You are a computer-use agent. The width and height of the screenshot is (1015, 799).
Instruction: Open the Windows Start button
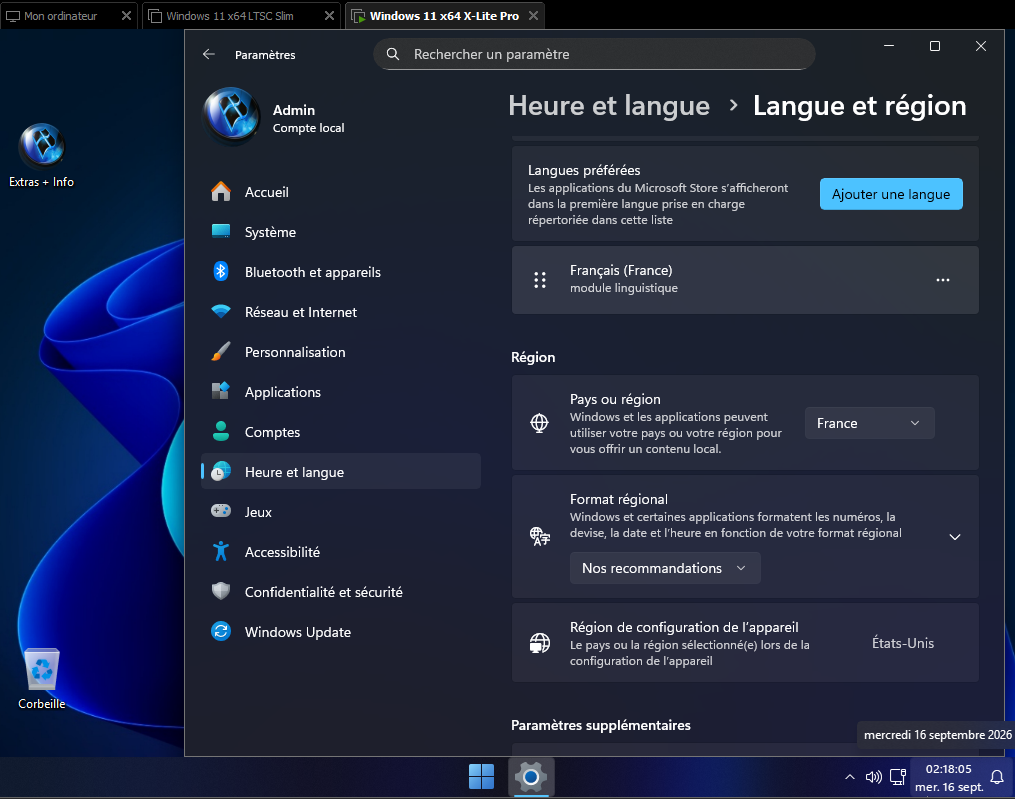pos(481,776)
